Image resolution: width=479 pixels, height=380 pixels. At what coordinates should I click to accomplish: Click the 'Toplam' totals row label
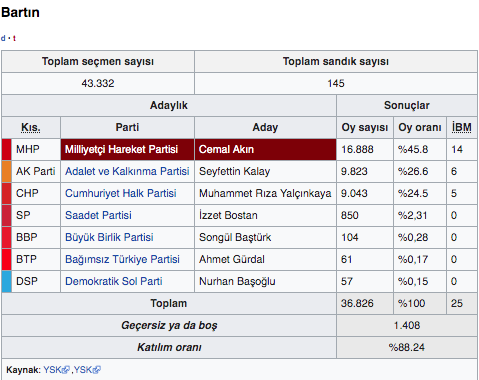click(x=169, y=303)
